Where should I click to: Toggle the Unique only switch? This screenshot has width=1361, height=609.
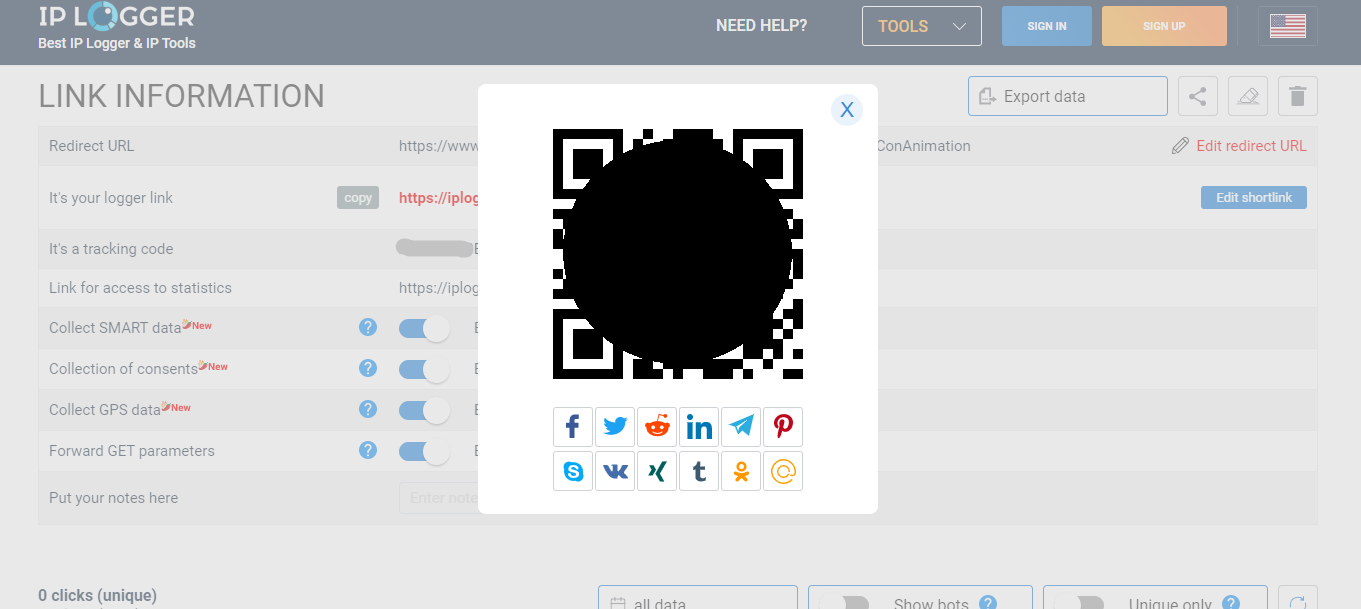click(x=1079, y=603)
